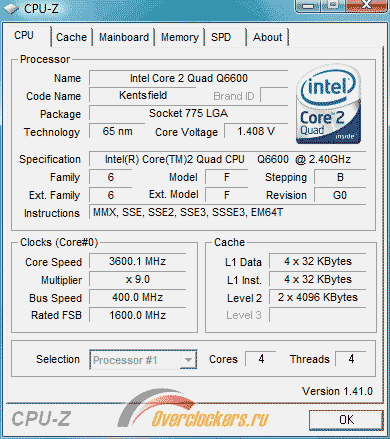This screenshot has width=390, height=439.
Task: Click the Stepping value B
Action: (x=340, y=177)
